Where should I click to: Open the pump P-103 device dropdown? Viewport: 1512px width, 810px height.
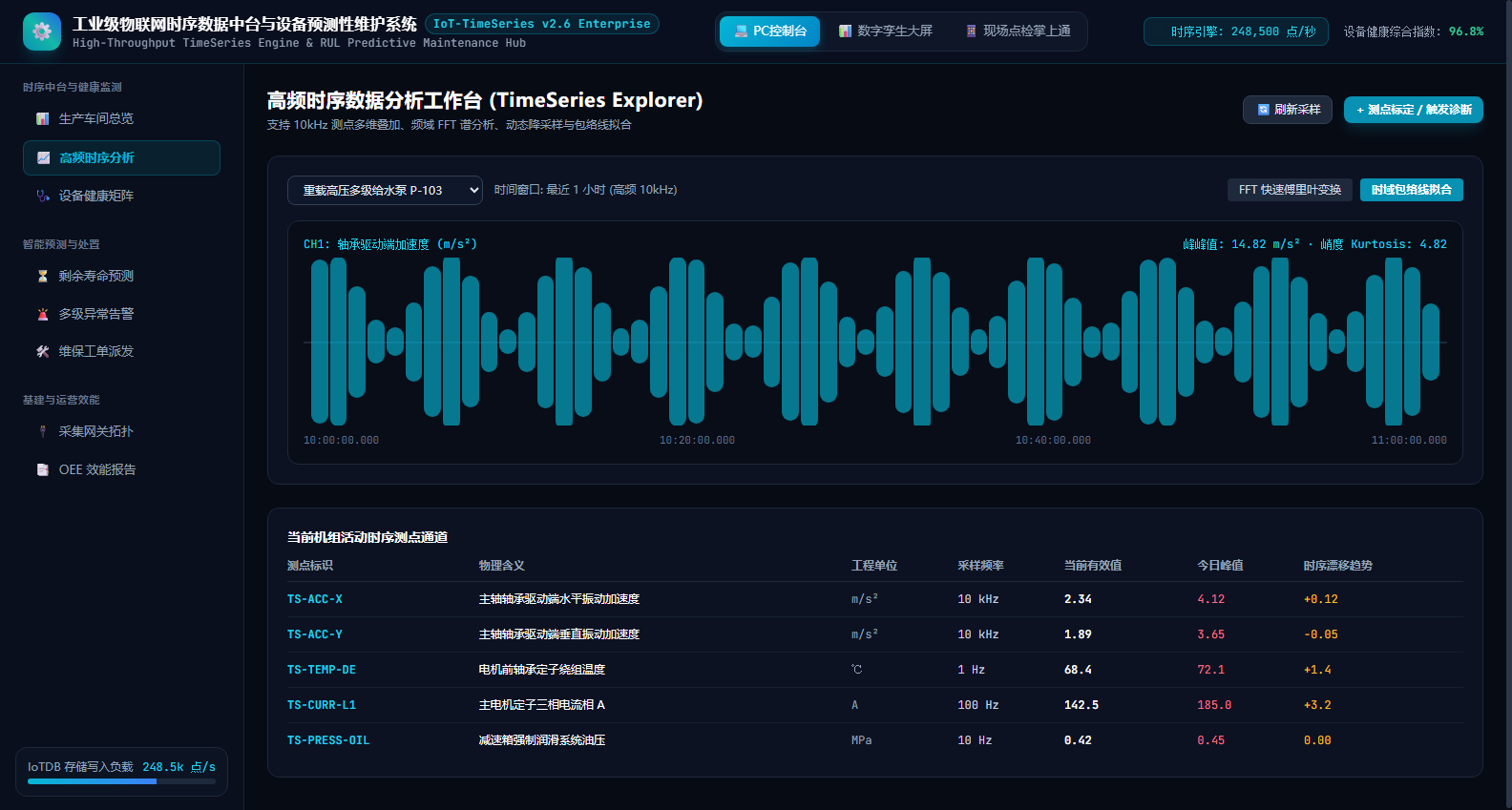point(385,190)
